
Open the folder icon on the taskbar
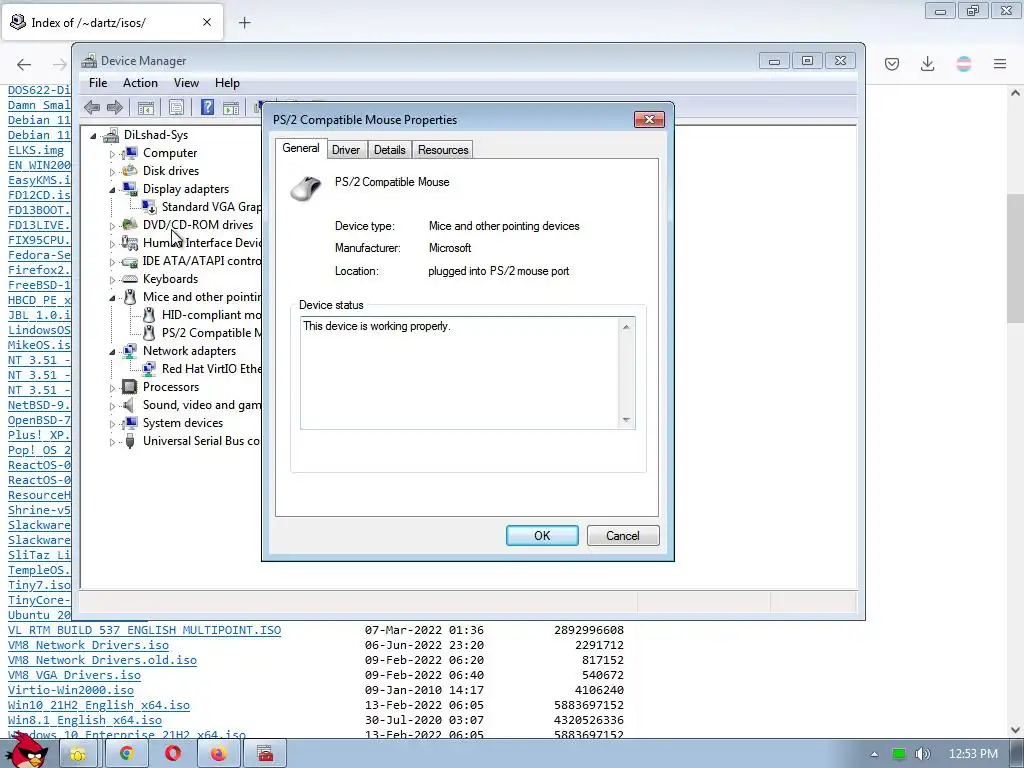pos(79,754)
